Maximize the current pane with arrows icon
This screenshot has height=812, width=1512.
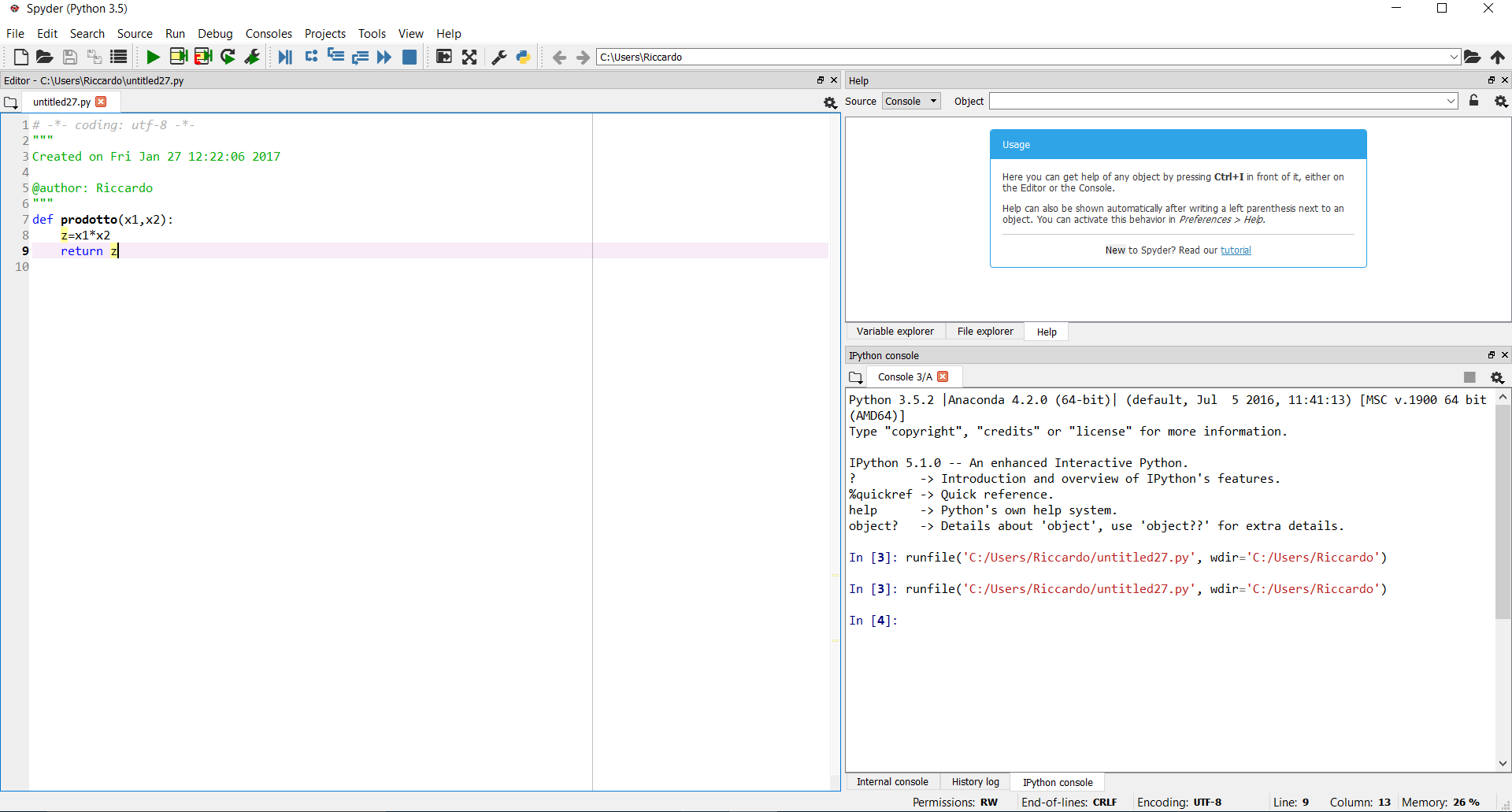click(469, 57)
